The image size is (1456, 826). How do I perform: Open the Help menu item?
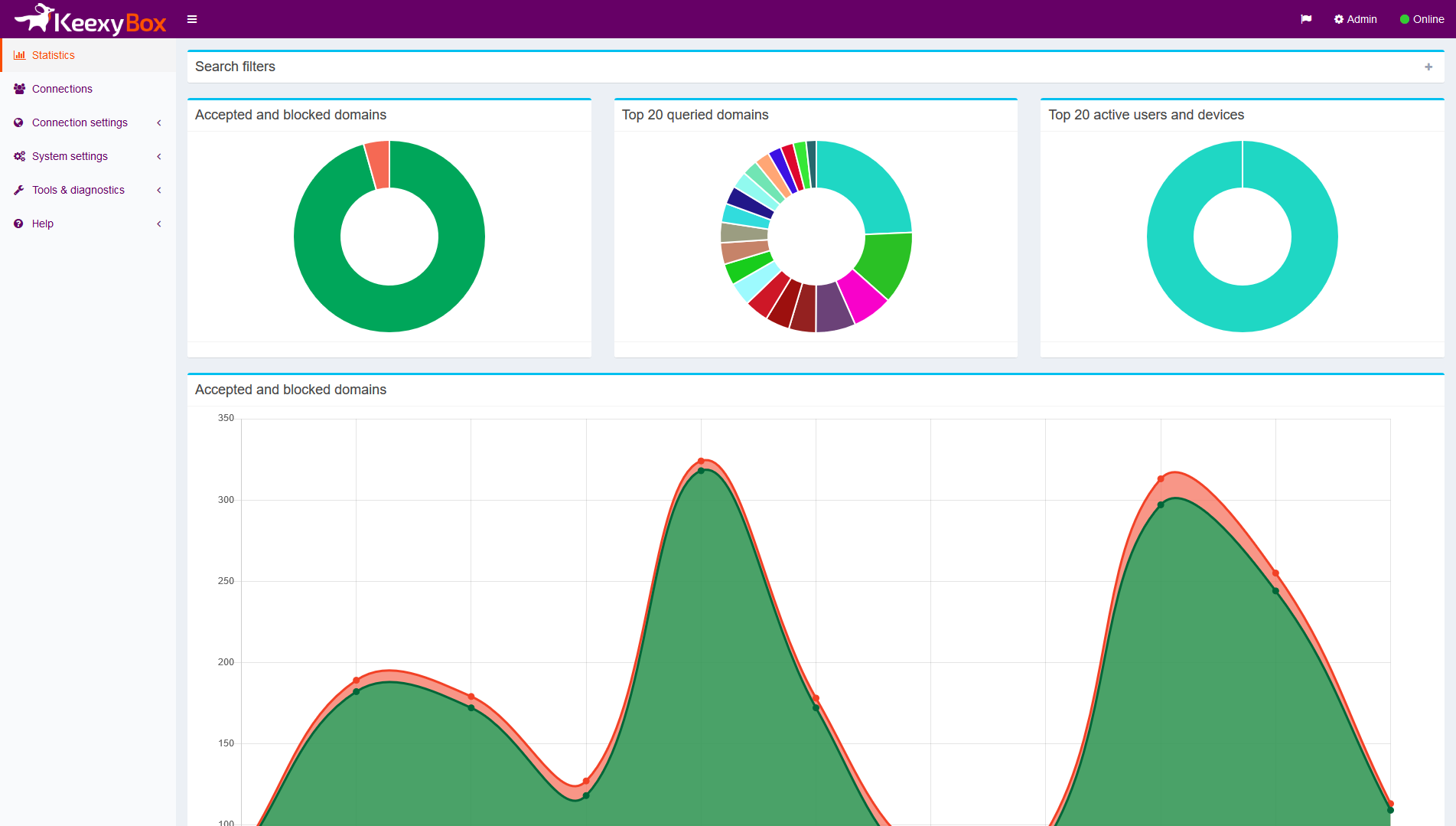click(88, 224)
